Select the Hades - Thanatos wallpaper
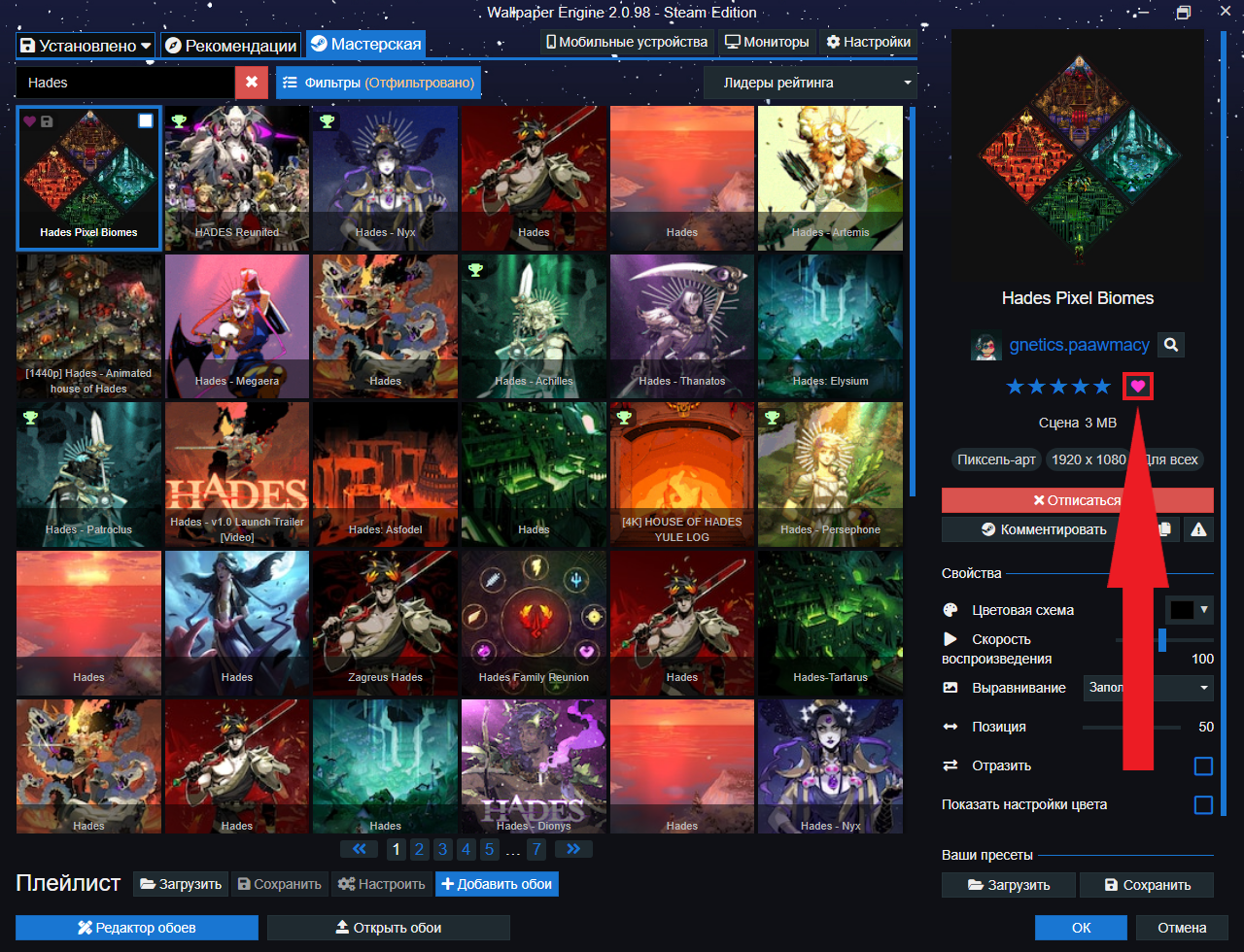1244x952 pixels. [682, 326]
